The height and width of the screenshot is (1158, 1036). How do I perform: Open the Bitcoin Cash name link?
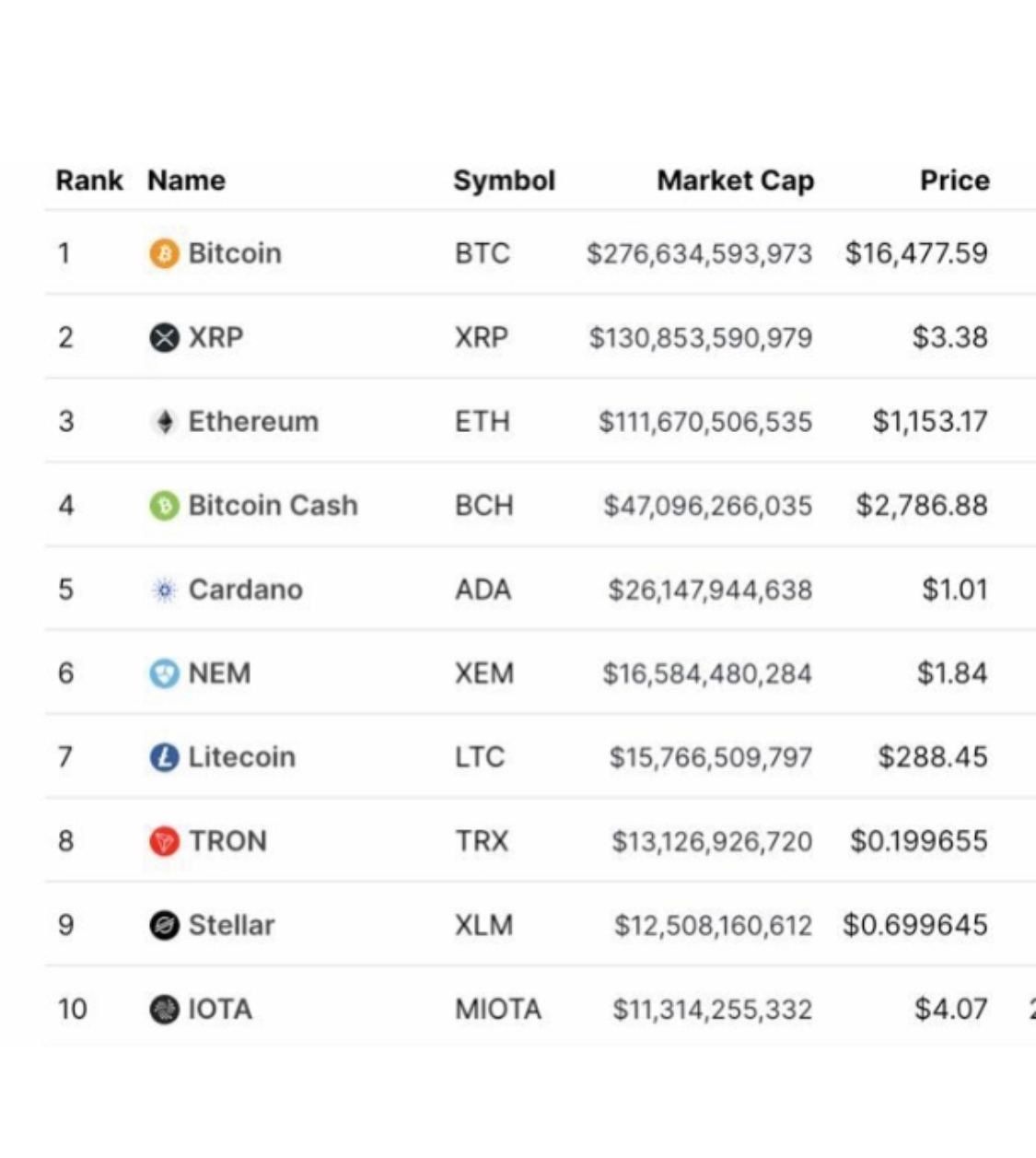[x=273, y=506]
